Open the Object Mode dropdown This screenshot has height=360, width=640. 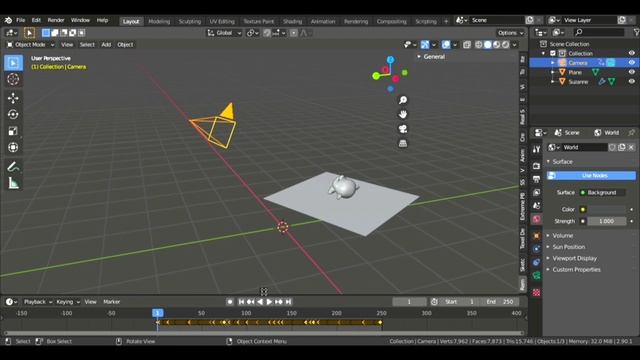tap(30, 44)
